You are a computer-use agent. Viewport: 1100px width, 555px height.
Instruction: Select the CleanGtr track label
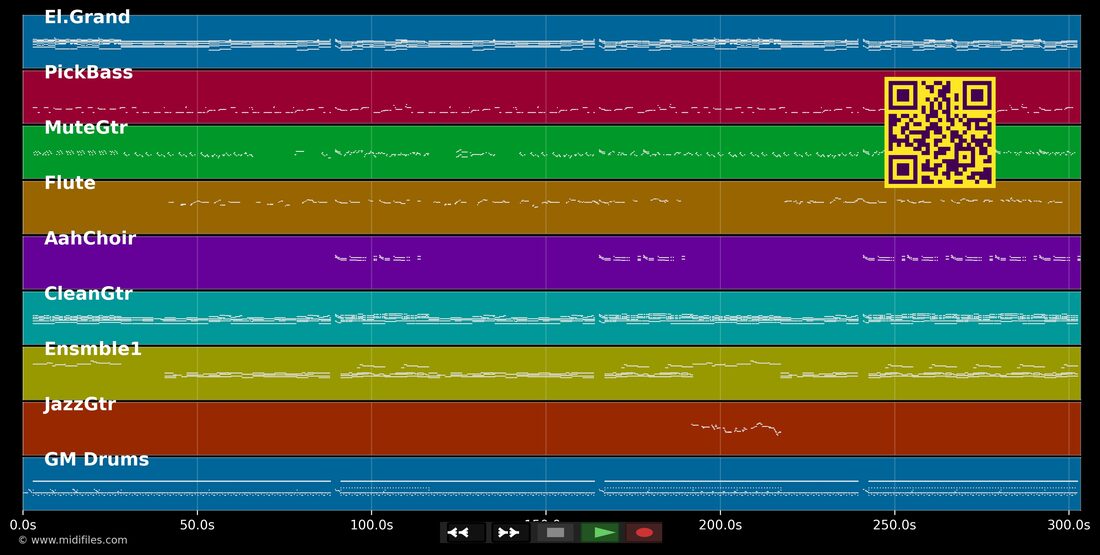pyautogui.click(x=88, y=293)
